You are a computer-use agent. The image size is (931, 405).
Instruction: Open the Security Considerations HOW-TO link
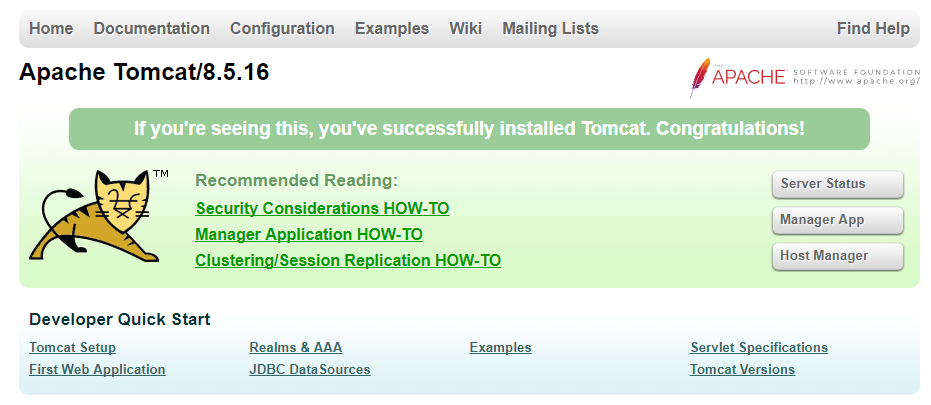point(322,209)
